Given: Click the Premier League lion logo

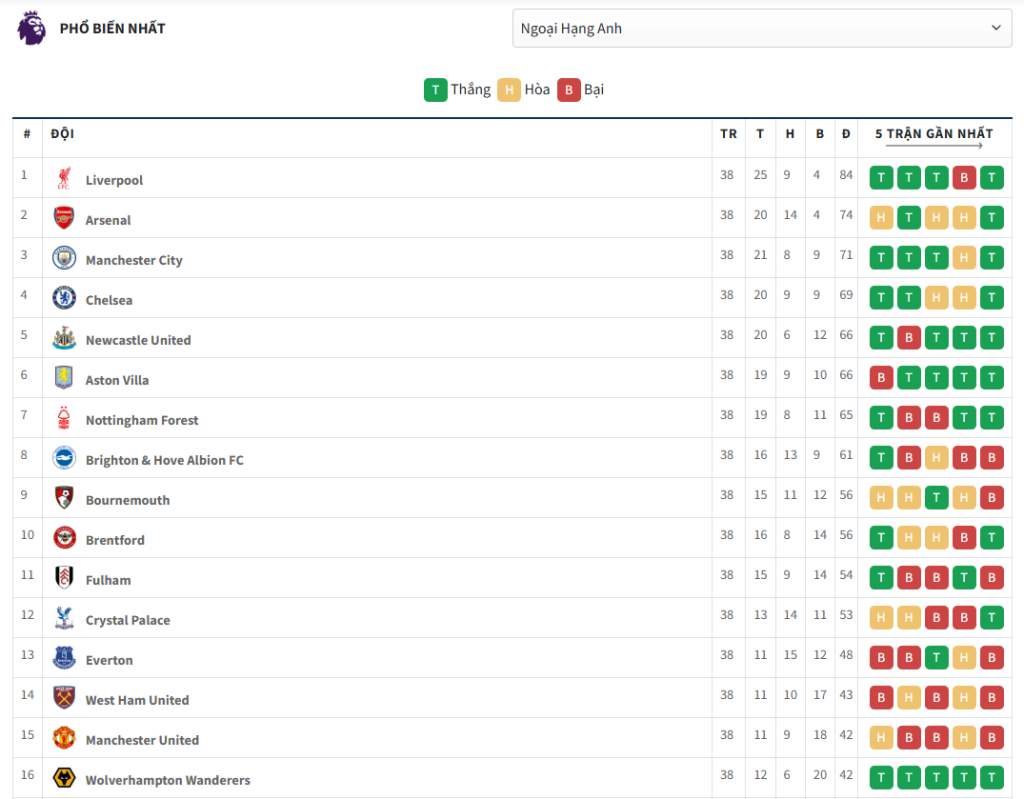Looking at the screenshot, I should tap(32, 28).
